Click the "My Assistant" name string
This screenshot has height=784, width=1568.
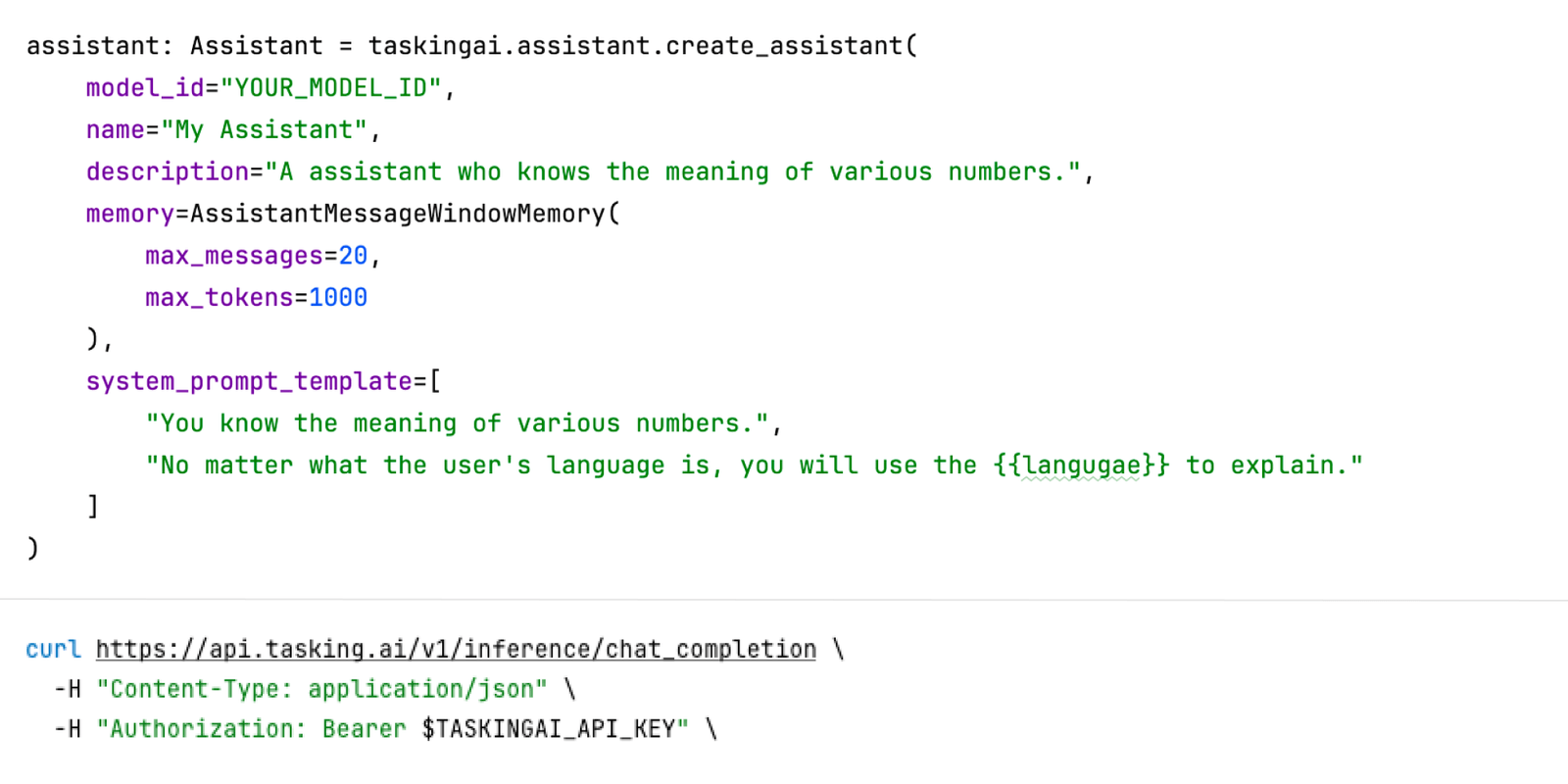[264, 130]
